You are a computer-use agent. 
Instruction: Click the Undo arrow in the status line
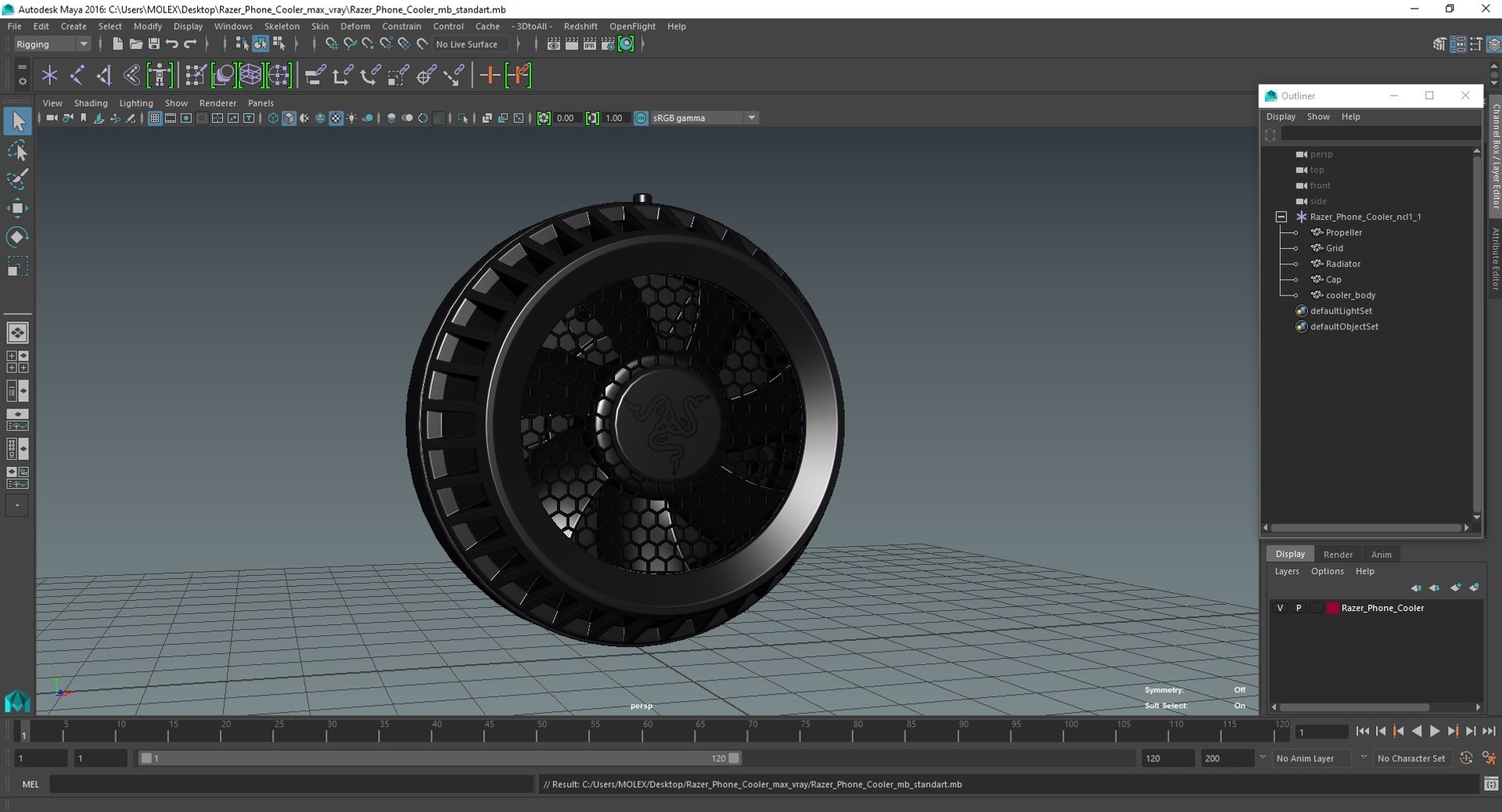[172, 44]
